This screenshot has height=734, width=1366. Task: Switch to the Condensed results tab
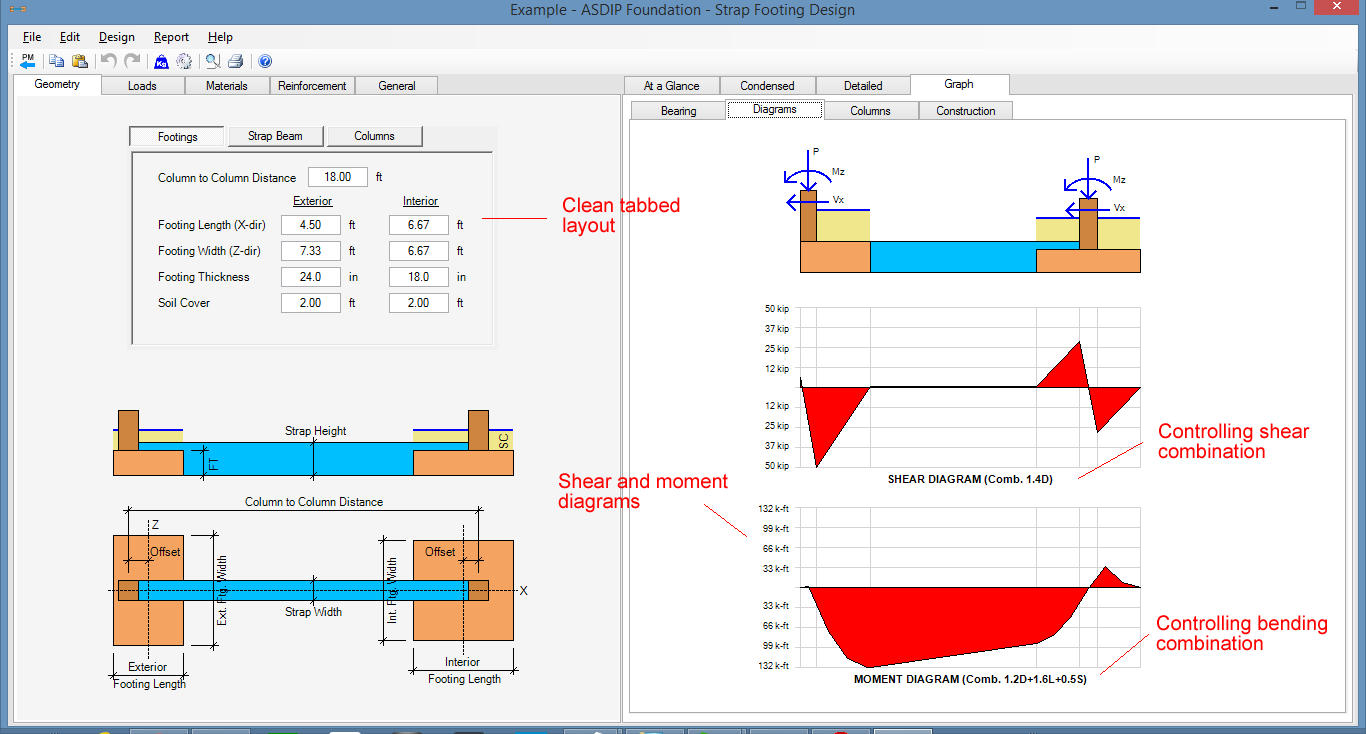(x=767, y=86)
